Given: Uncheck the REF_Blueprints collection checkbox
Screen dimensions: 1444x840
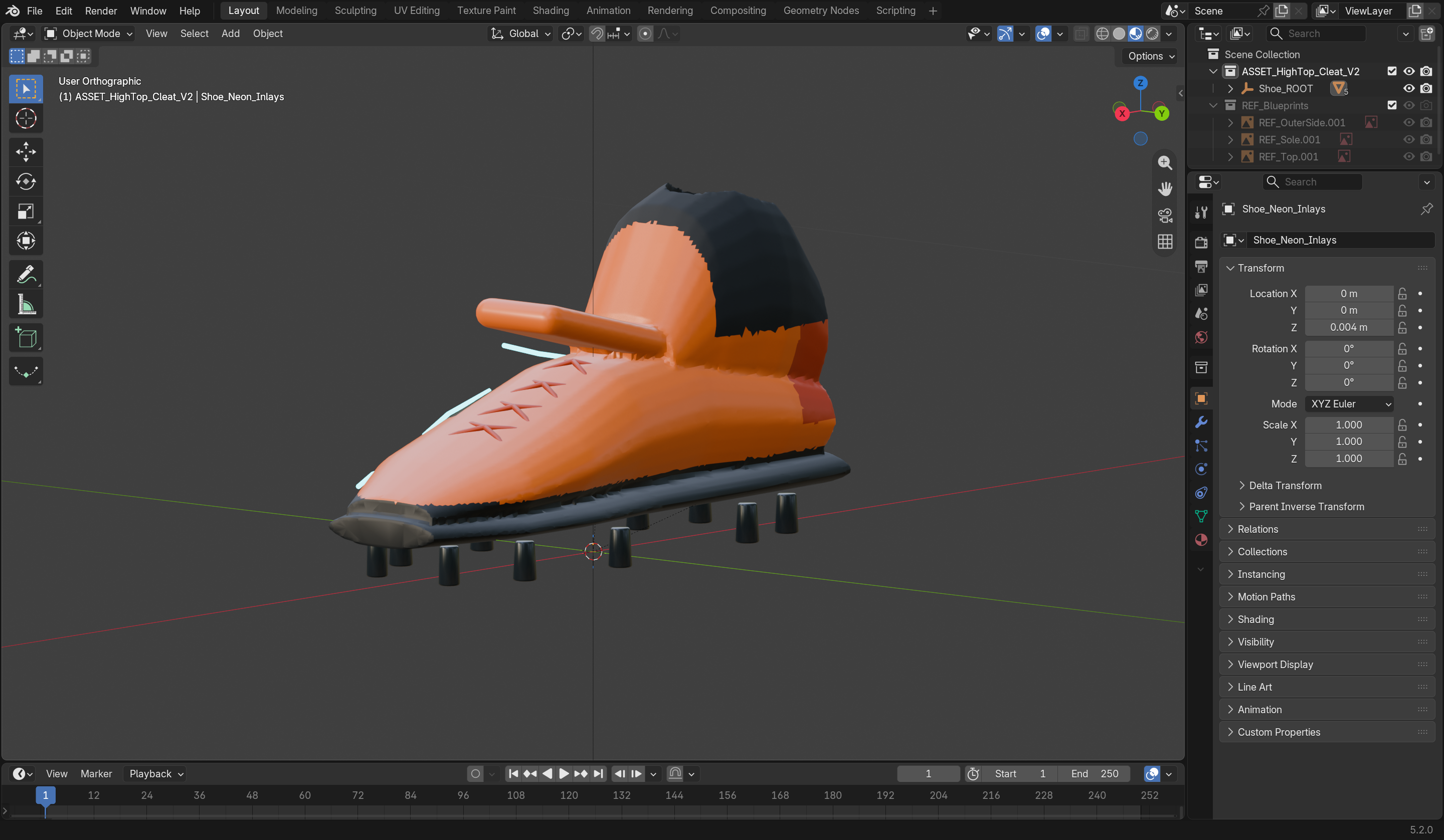Looking at the screenshot, I should (x=1392, y=105).
